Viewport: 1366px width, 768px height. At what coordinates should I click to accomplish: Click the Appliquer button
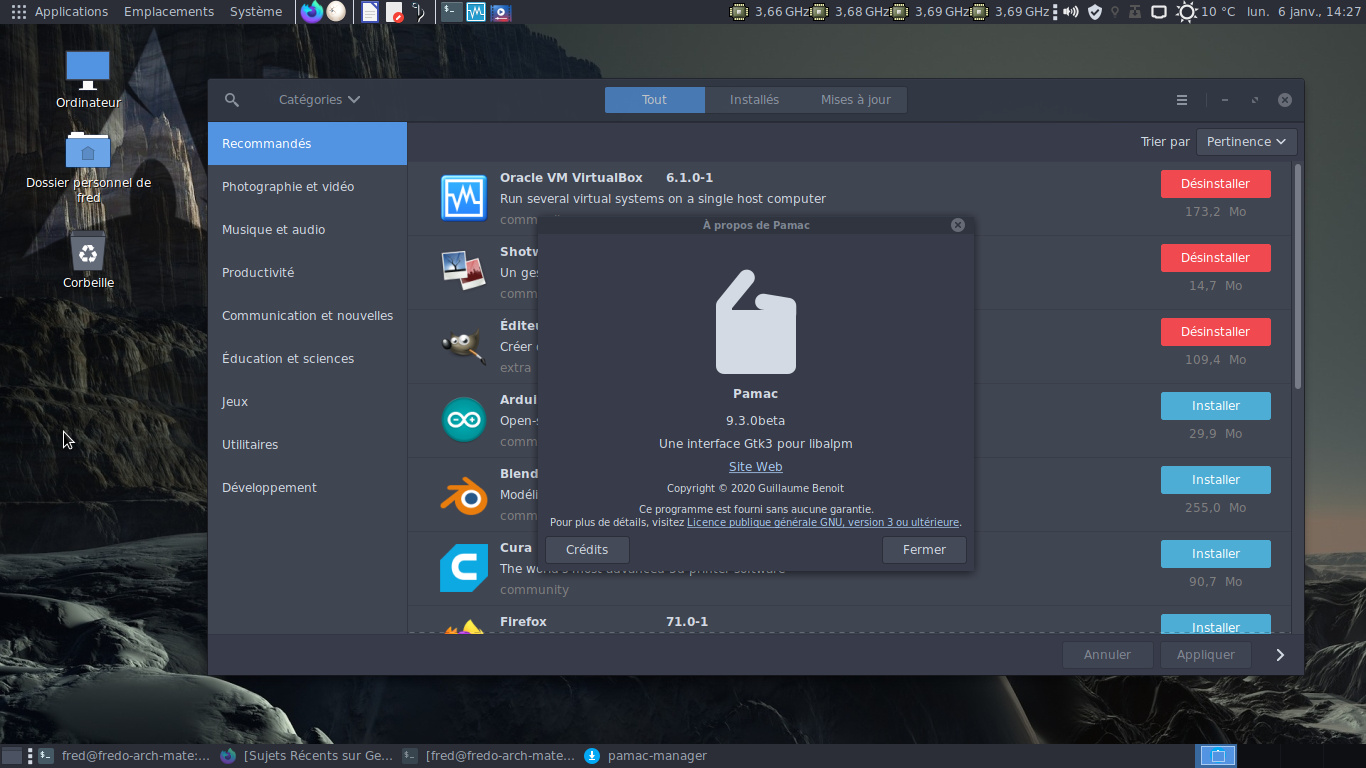pos(1206,655)
